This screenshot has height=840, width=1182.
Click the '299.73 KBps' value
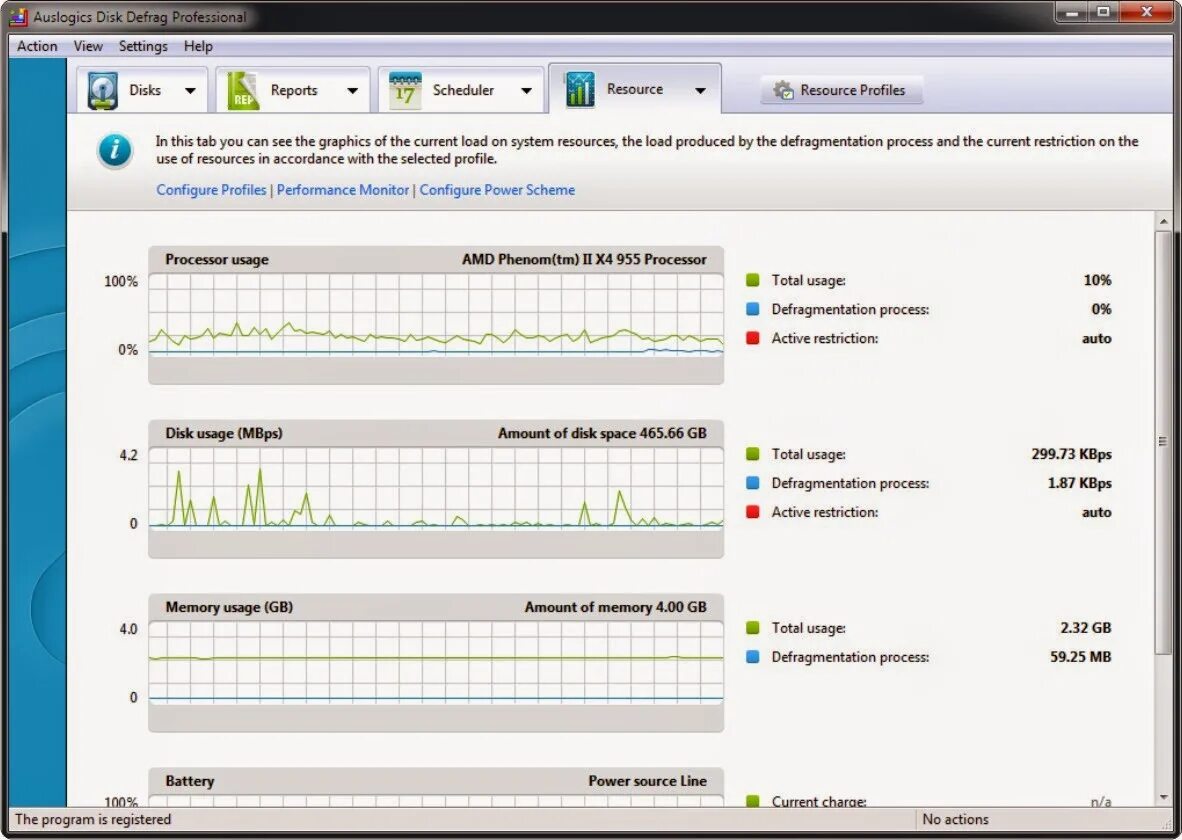click(x=1071, y=454)
